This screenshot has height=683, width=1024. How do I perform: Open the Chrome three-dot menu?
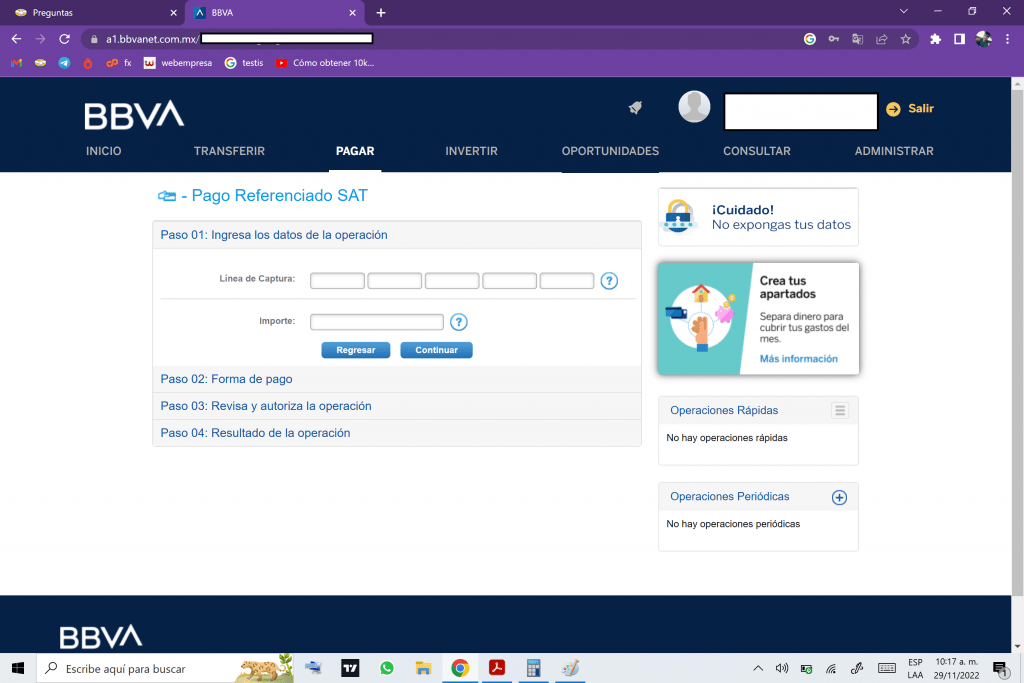click(1008, 39)
